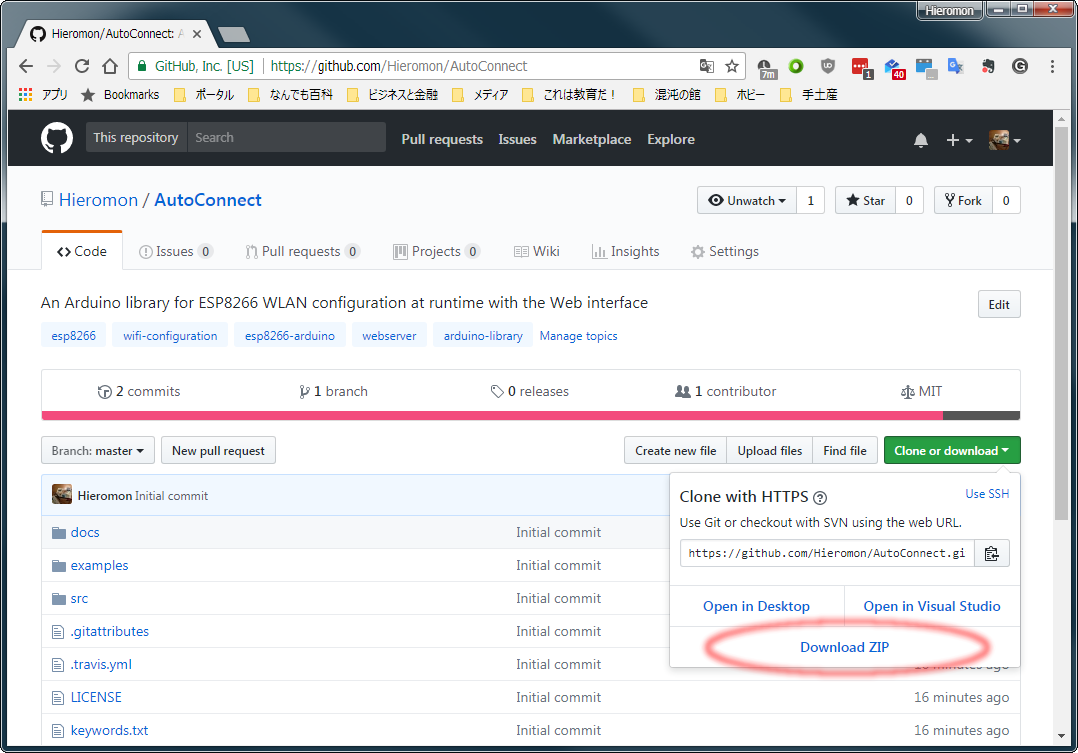Screen dimensions: 1078x753
Task: Click the green circle extension icon
Action: coord(796,66)
